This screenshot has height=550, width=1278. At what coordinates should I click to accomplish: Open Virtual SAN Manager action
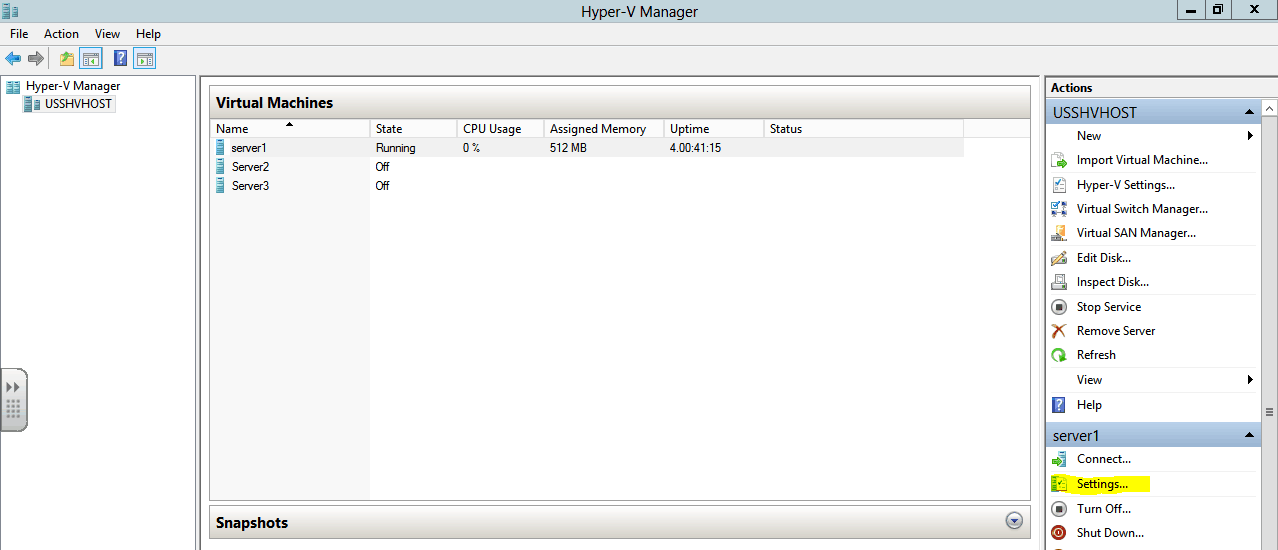click(x=1136, y=233)
